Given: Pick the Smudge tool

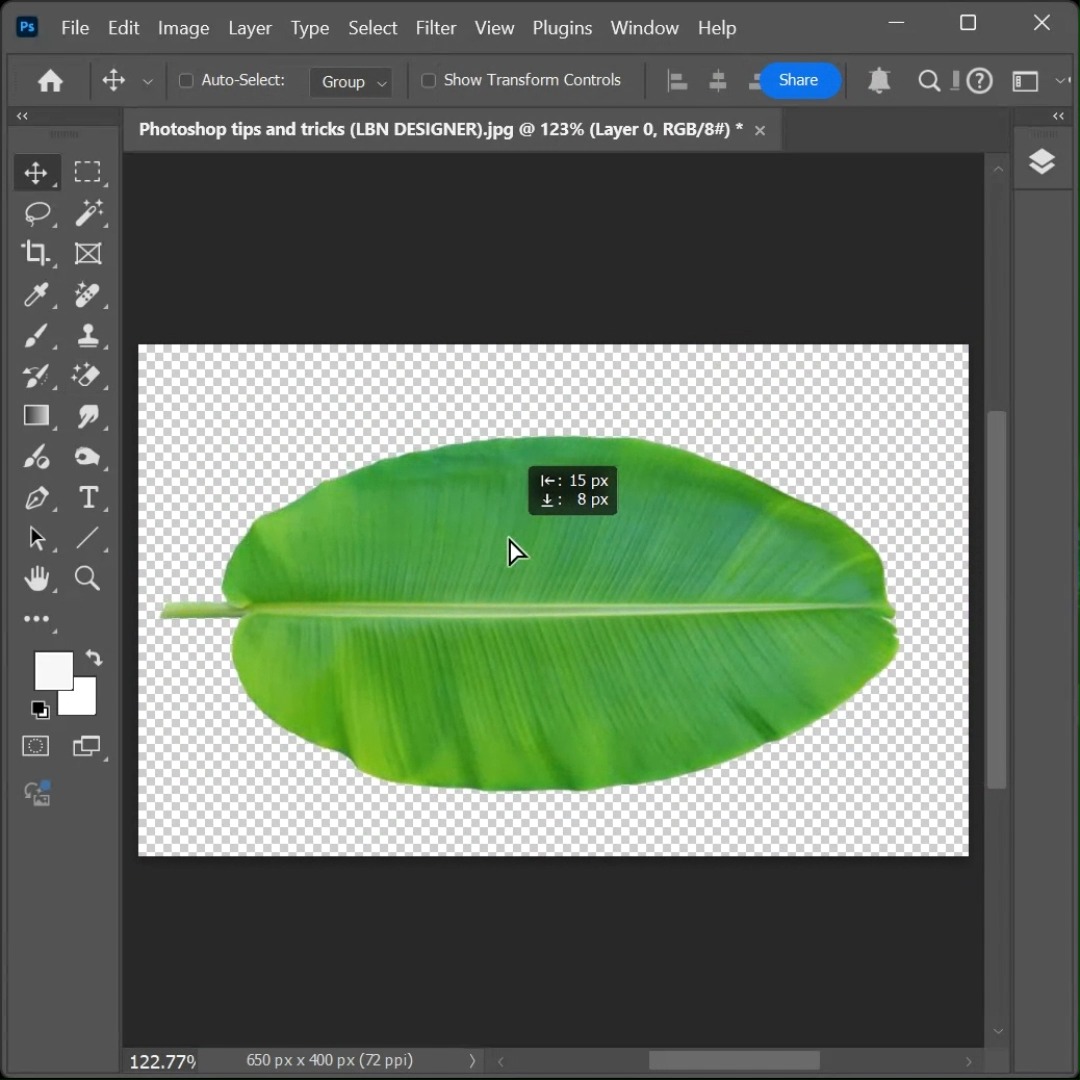Looking at the screenshot, I should 87,416.
